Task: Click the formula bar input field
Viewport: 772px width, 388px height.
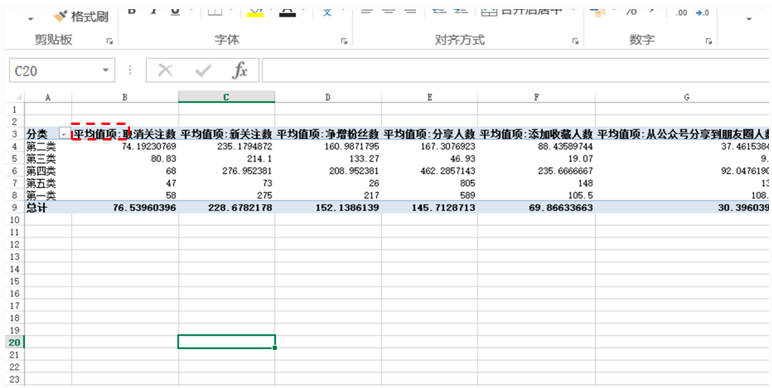Action: point(516,70)
